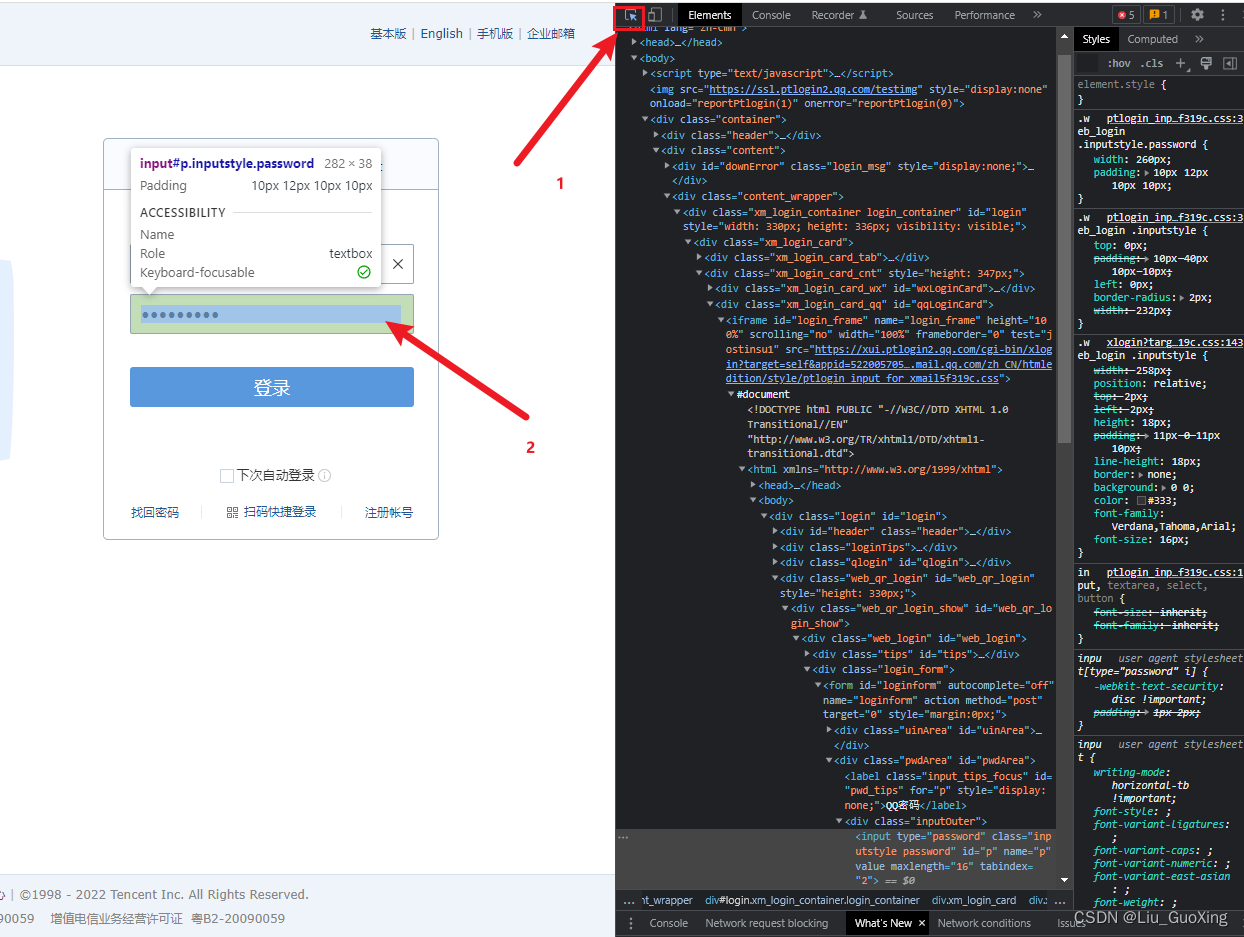Click the 注册帐号 link
Viewport: 1244px width, 937px height.
pyautogui.click(x=389, y=512)
